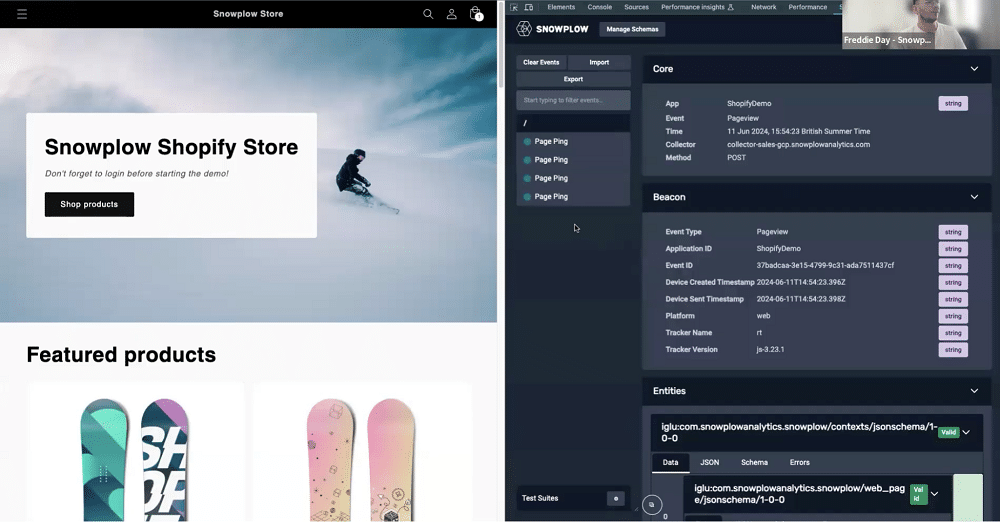Image resolution: width=1000 pixels, height=522 pixels.
Task: Click the Snowplow Shopify Store heading
Action: [172, 147]
